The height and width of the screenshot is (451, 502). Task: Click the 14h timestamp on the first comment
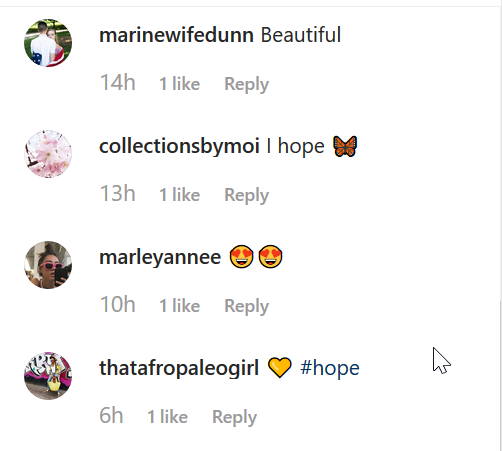point(118,83)
